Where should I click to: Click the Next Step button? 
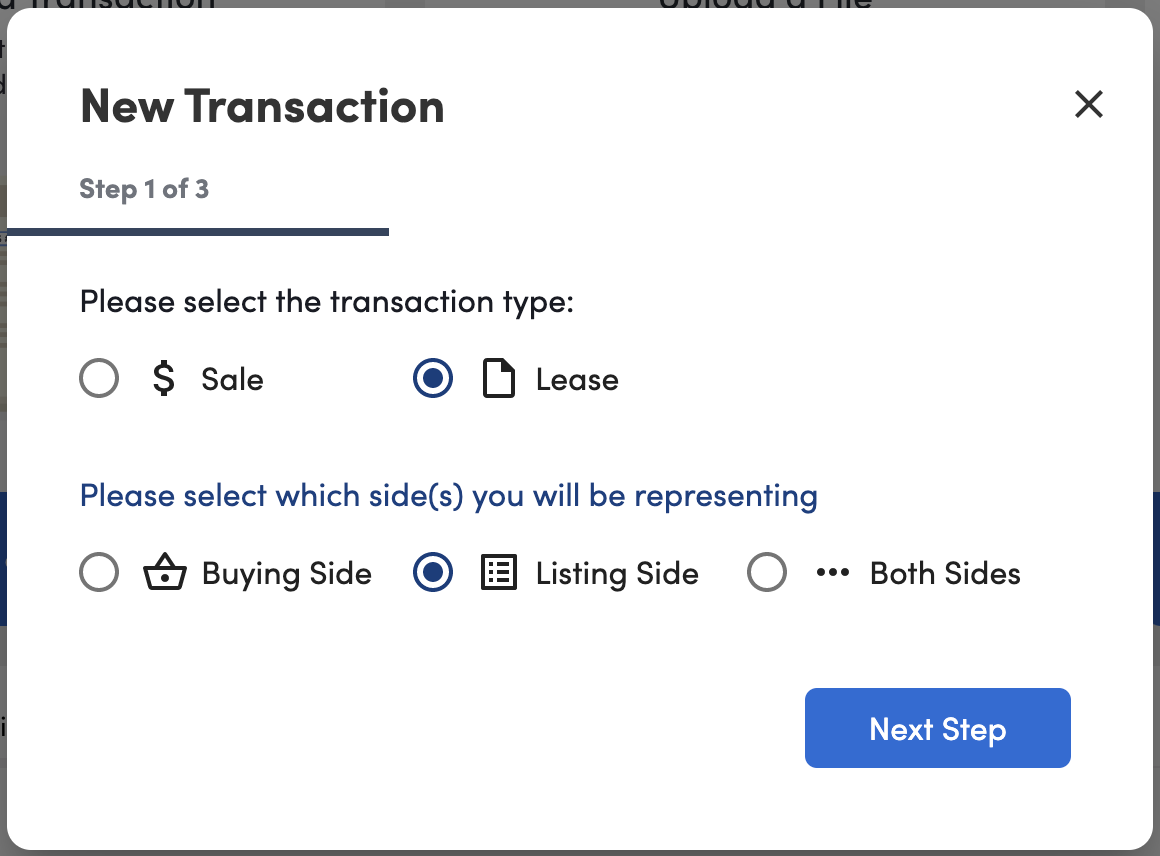[937, 728]
